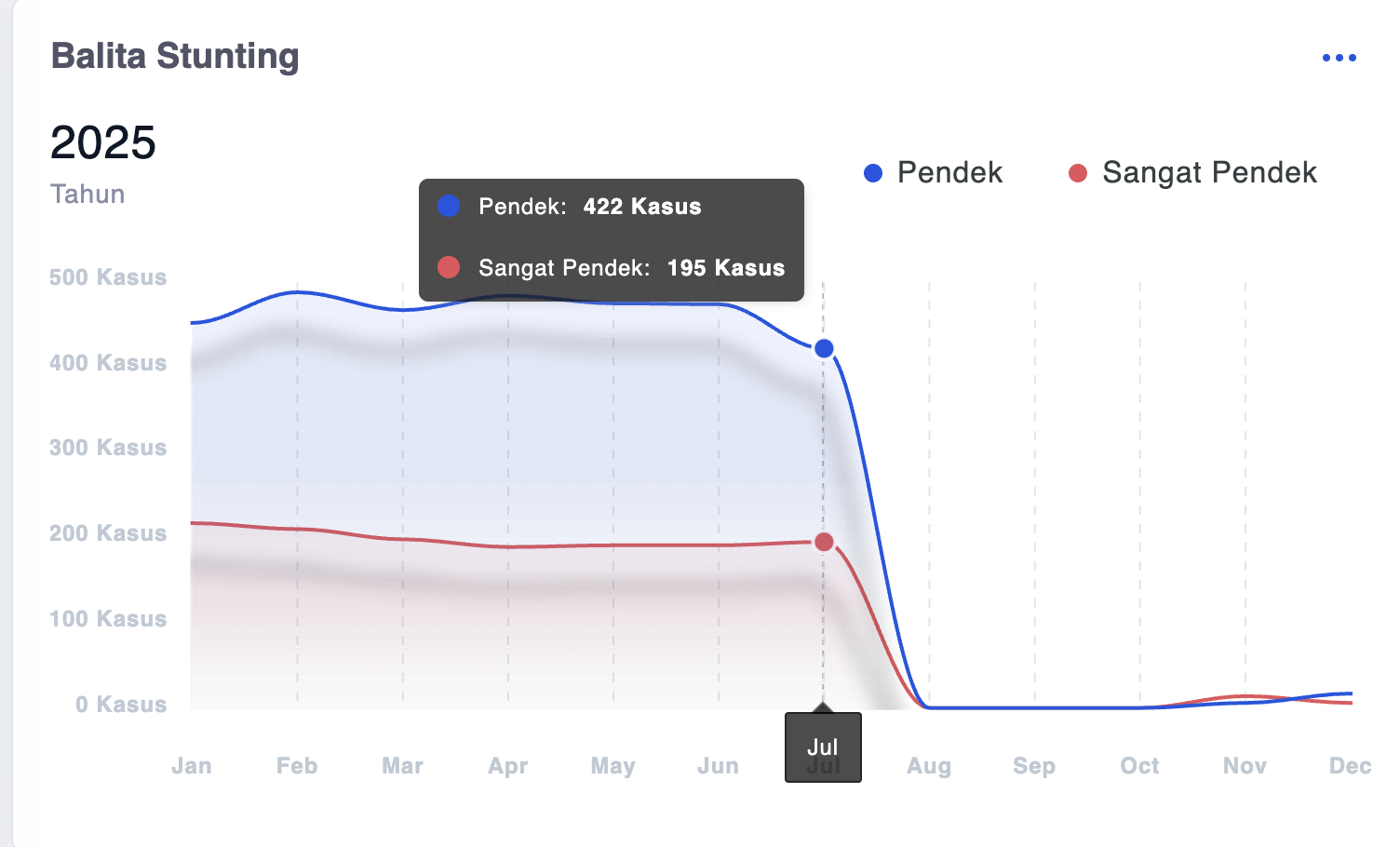Click the Jun month axis label
1400x847 pixels.
pyautogui.click(x=719, y=766)
